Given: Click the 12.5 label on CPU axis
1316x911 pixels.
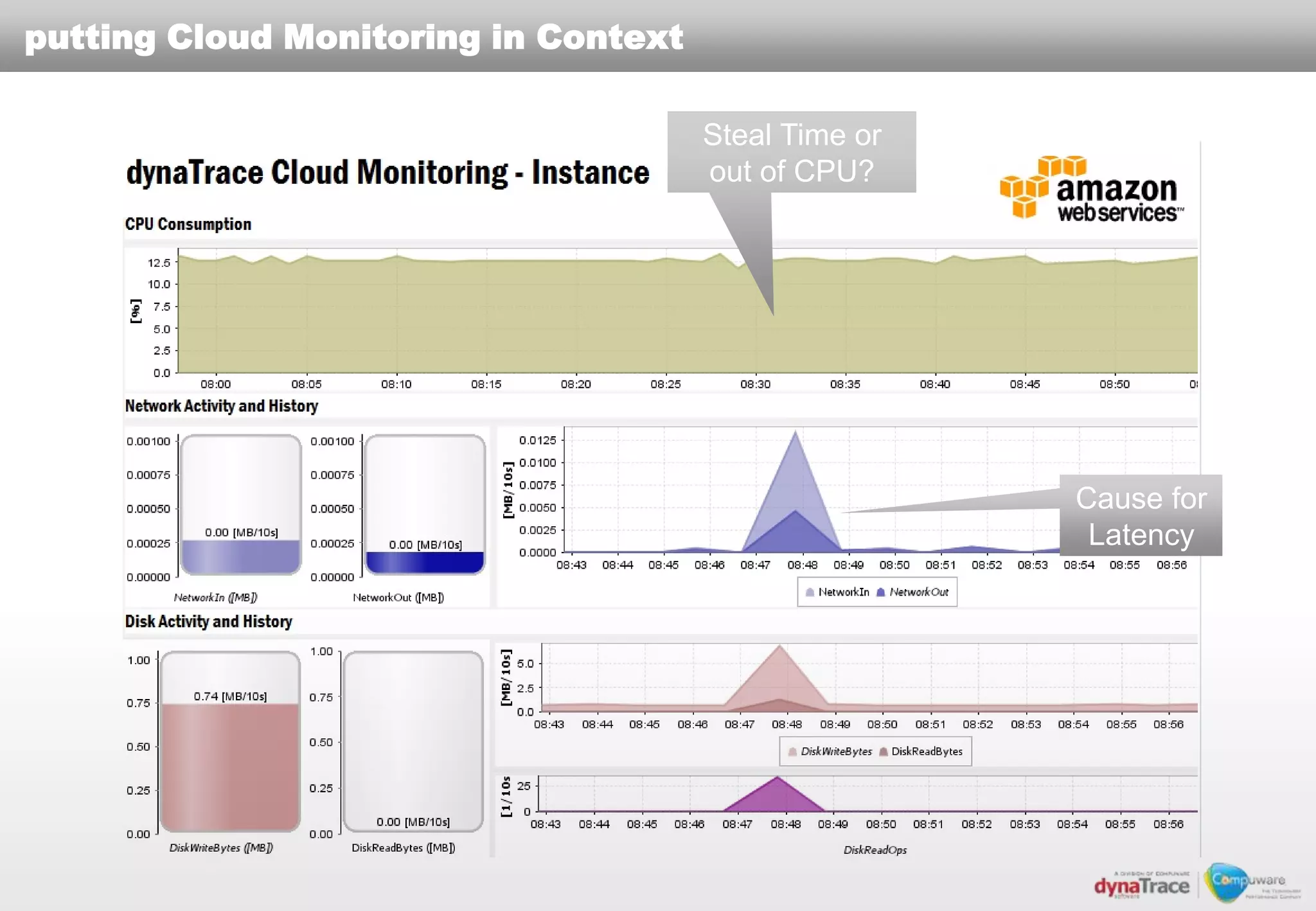Looking at the screenshot, I should click(159, 263).
